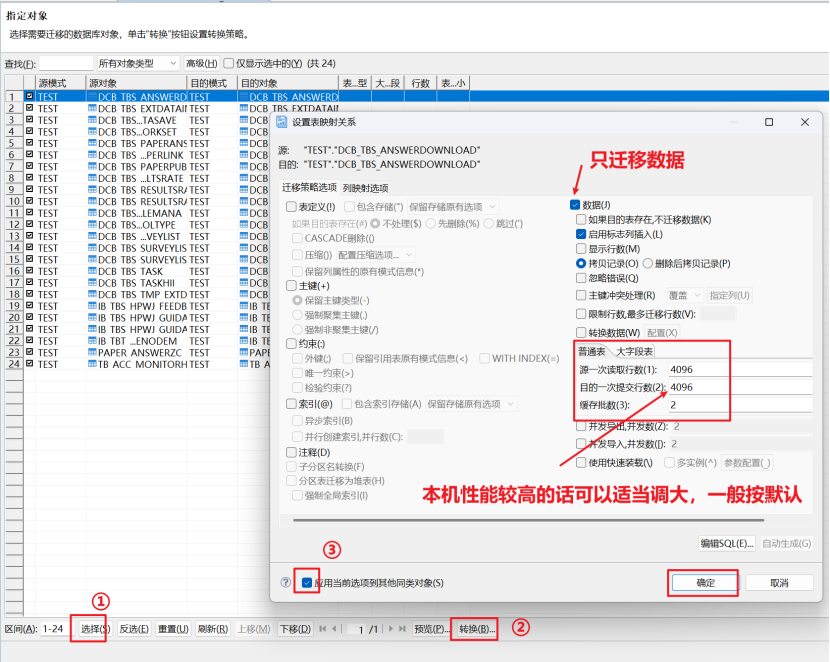
Task: Click last page navigation arrow
Action: point(402,629)
